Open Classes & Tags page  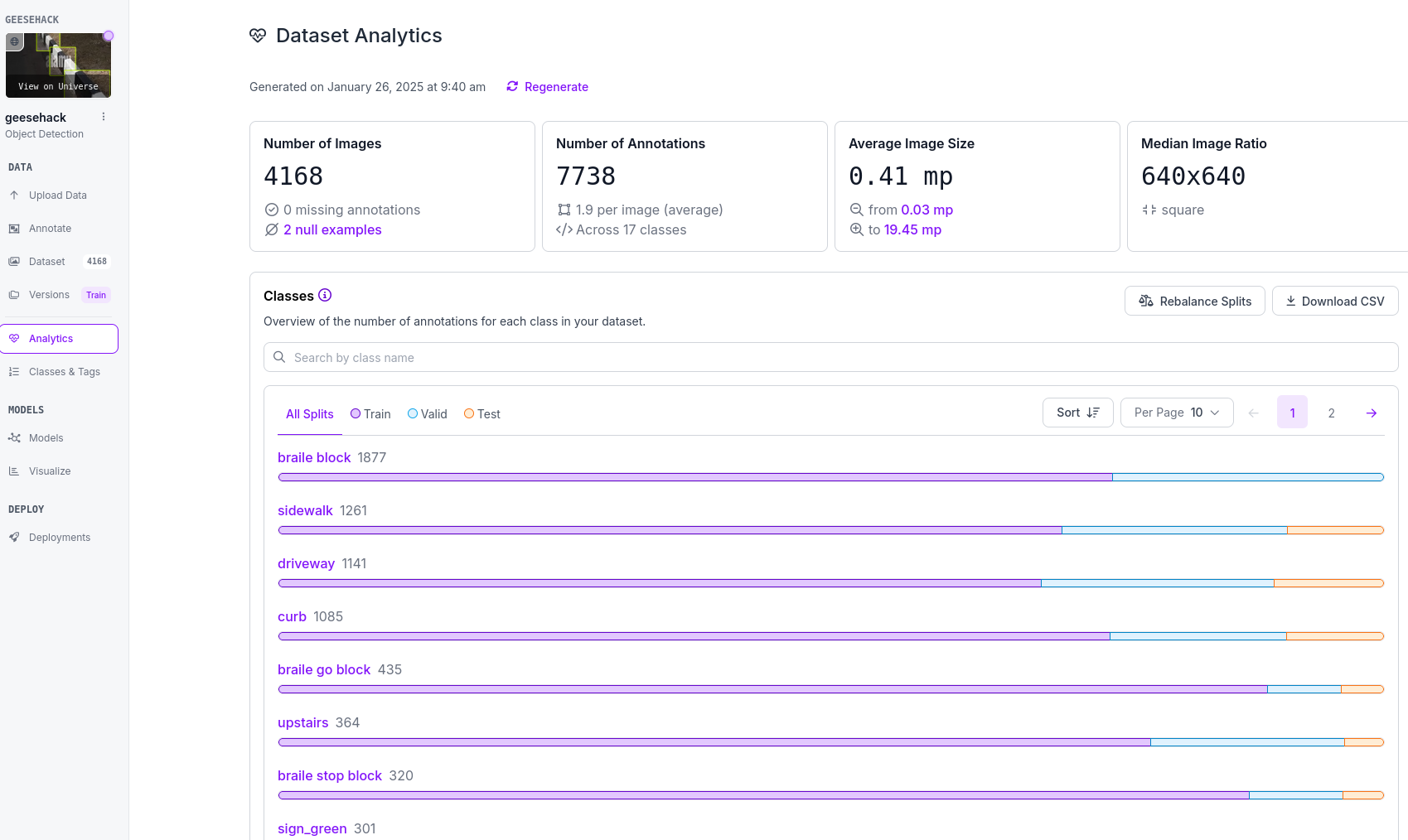65,372
